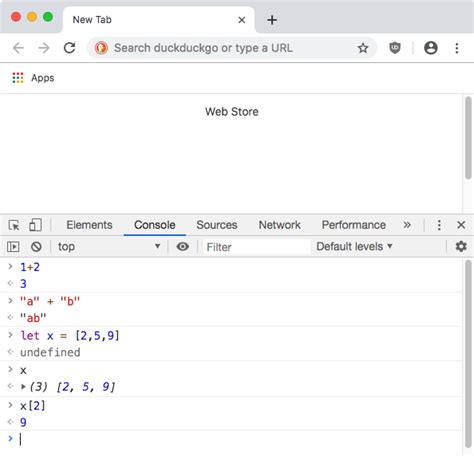Click the "undefined" output line
This screenshot has height=456, width=474.
pyautogui.click(x=50, y=352)
